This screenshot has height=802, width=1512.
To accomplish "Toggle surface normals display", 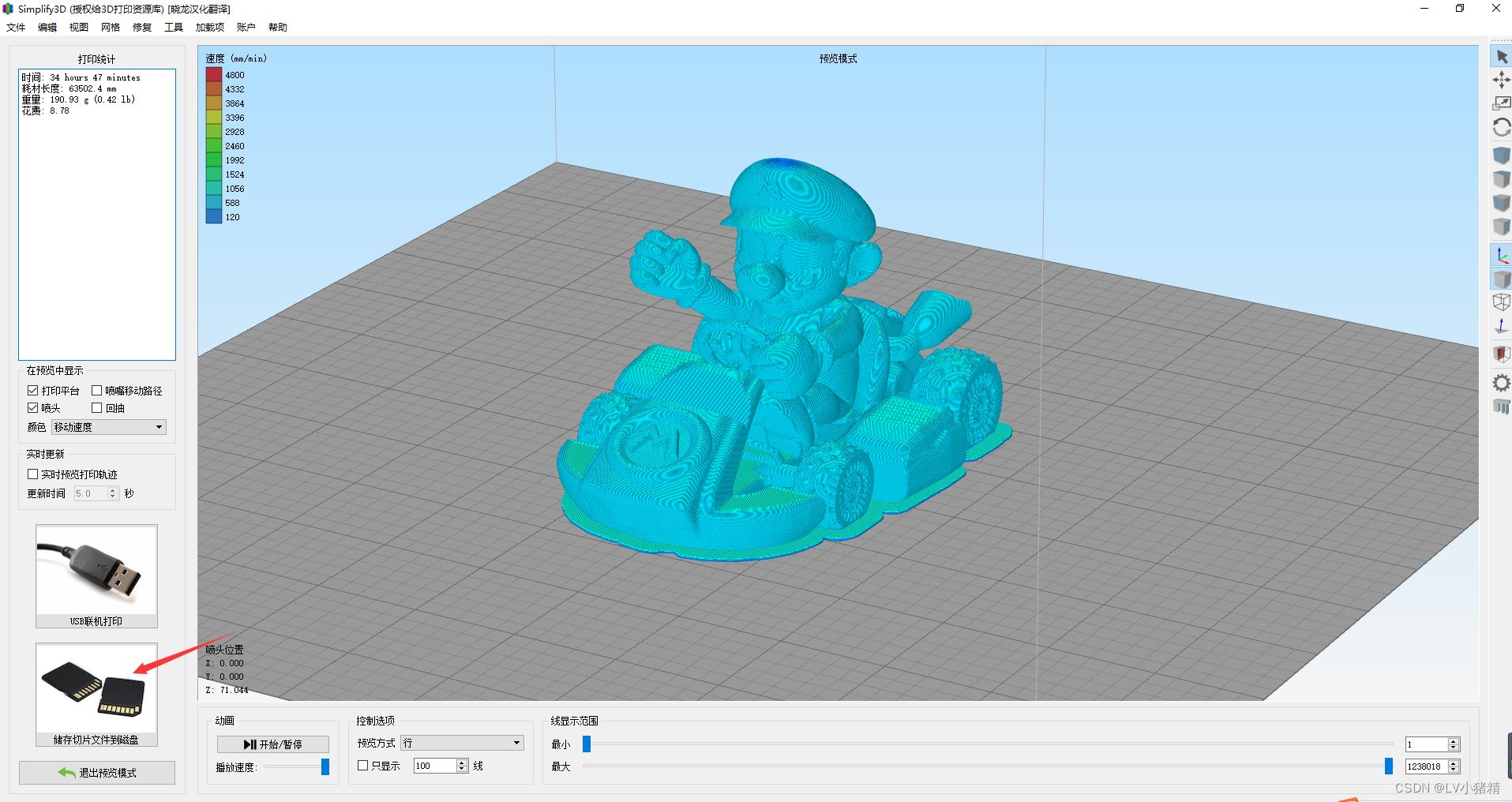I will 1501,325.
